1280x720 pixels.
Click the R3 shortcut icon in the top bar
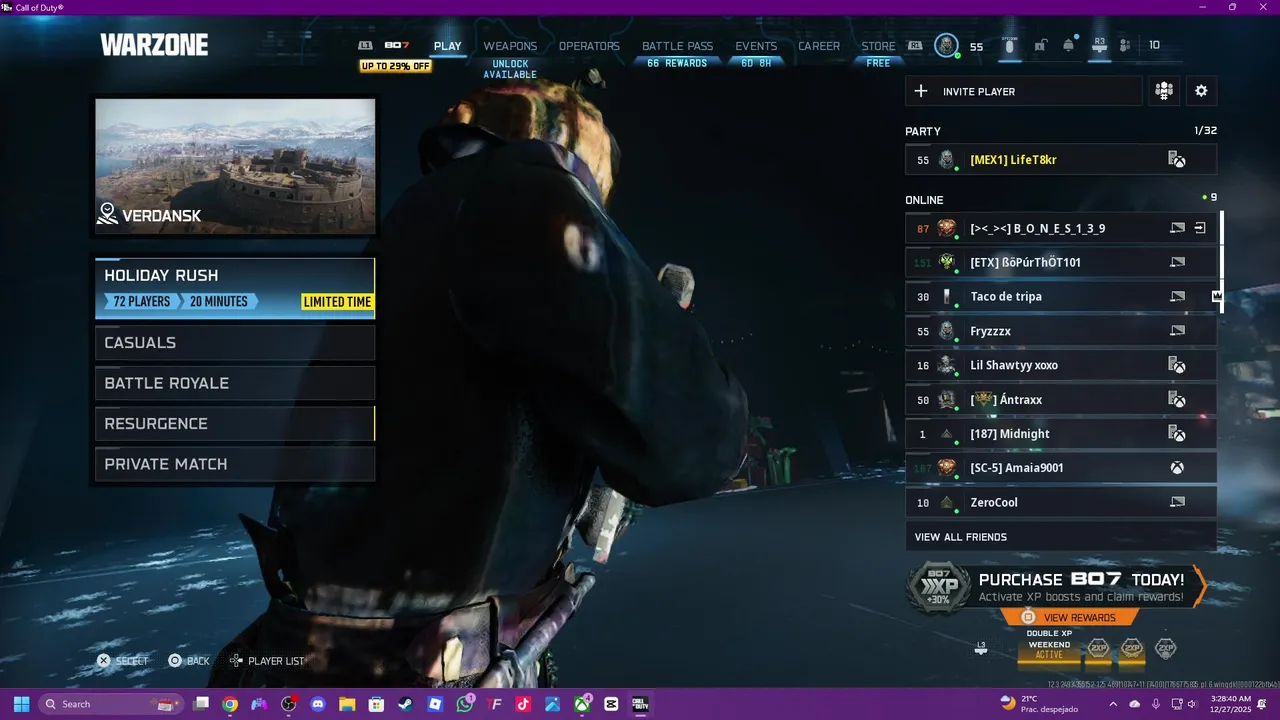tap(1099, 46)
